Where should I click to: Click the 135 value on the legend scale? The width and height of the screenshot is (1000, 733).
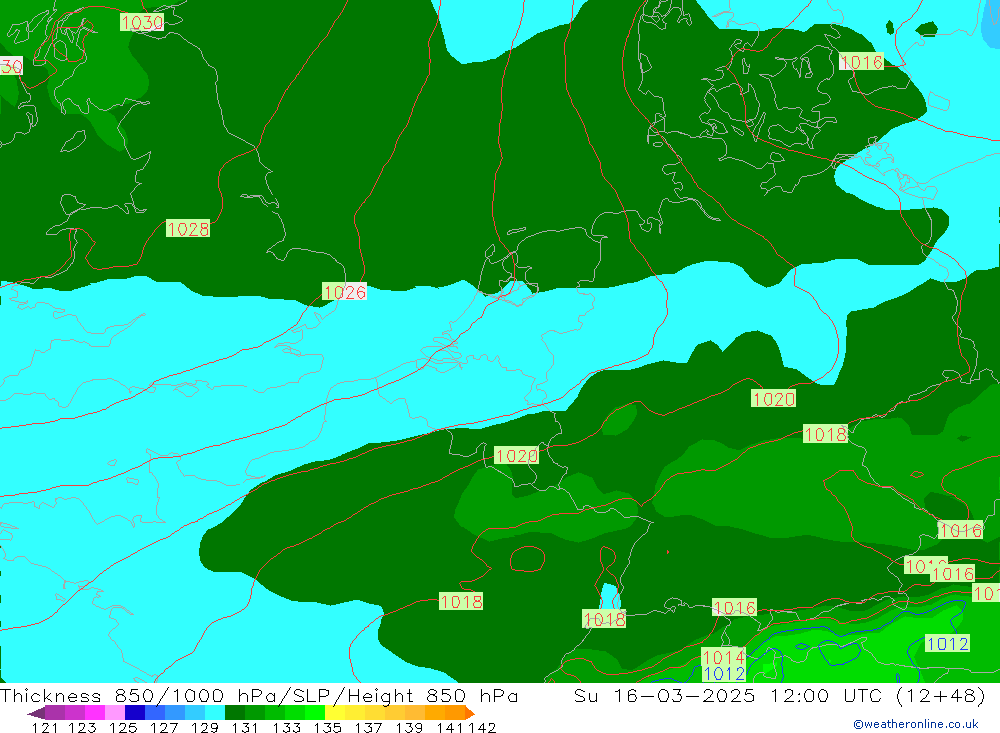pyautogui.click(x=328, y=727)
